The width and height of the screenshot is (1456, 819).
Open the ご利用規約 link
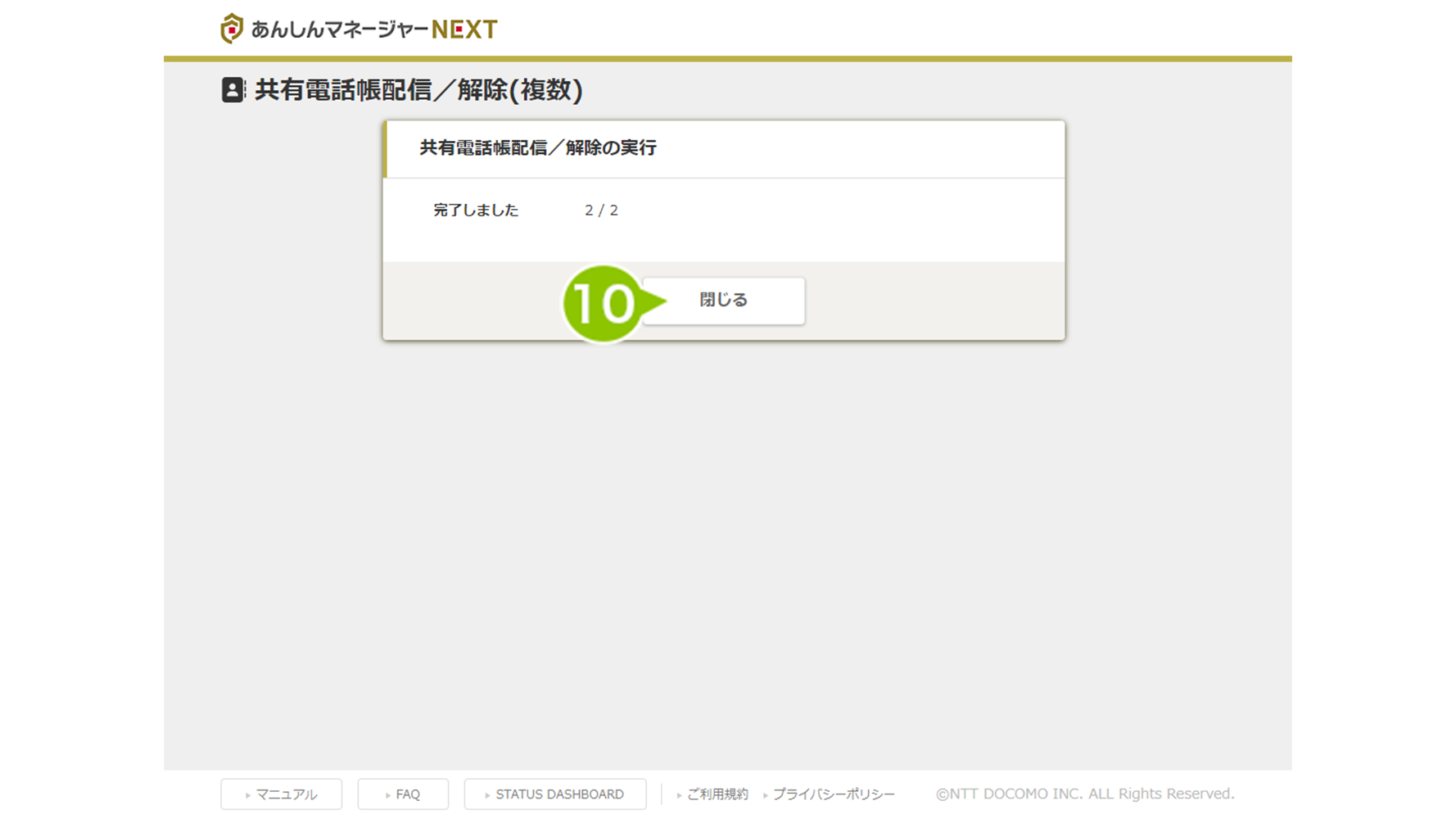tap(717, 794)
